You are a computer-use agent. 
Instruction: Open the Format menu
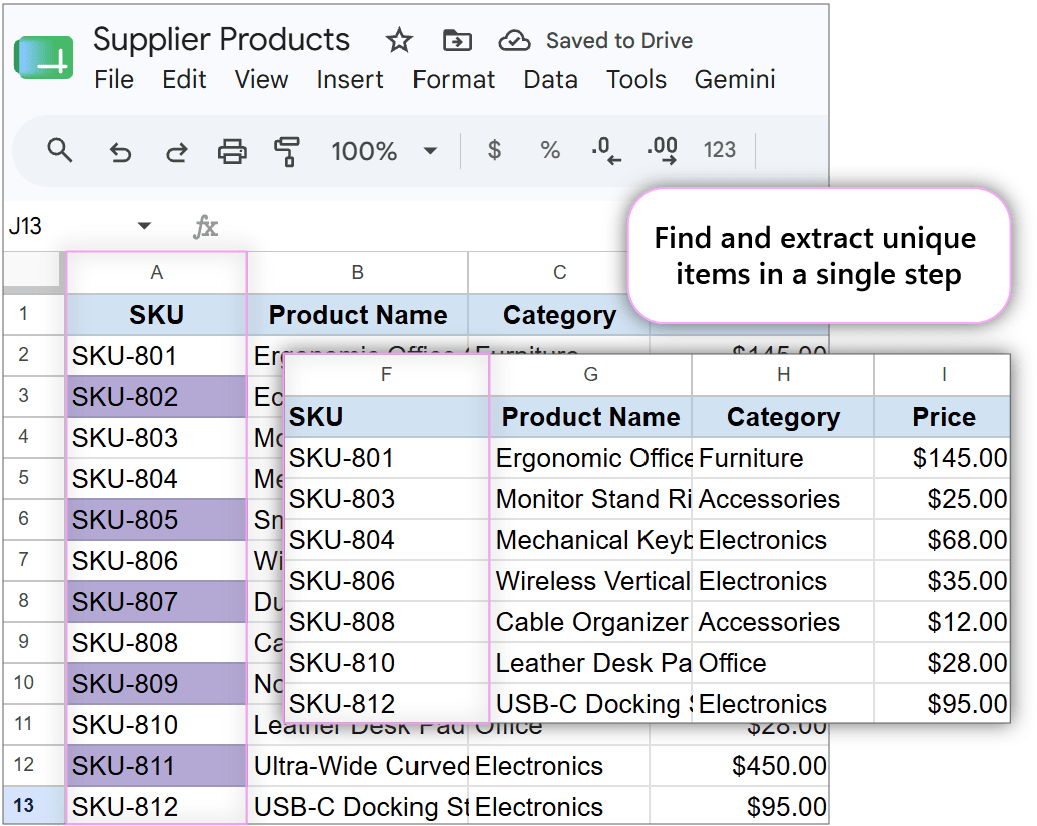click(x=454, y=79)
